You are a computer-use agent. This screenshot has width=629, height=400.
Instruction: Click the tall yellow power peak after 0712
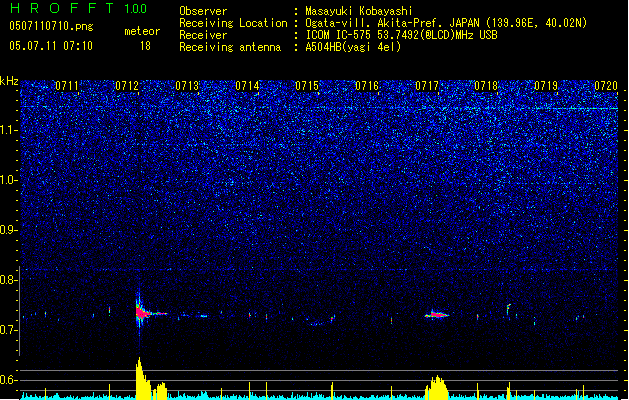pos(142,379)
